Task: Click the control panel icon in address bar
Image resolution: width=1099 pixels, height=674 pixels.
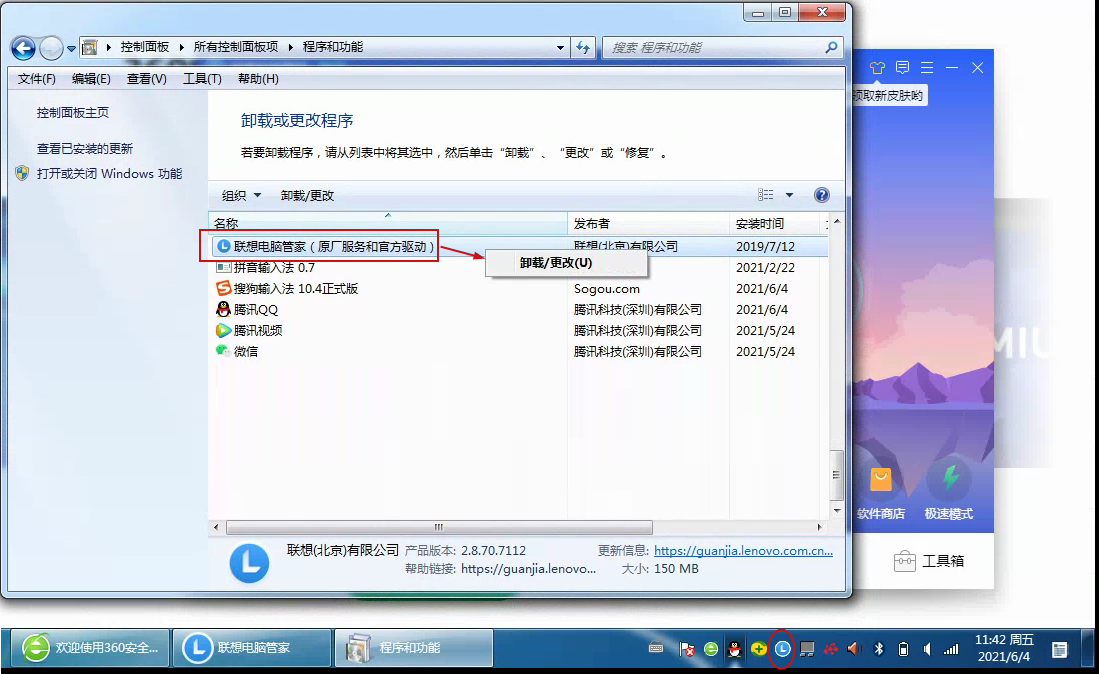Action: [90, 47]
